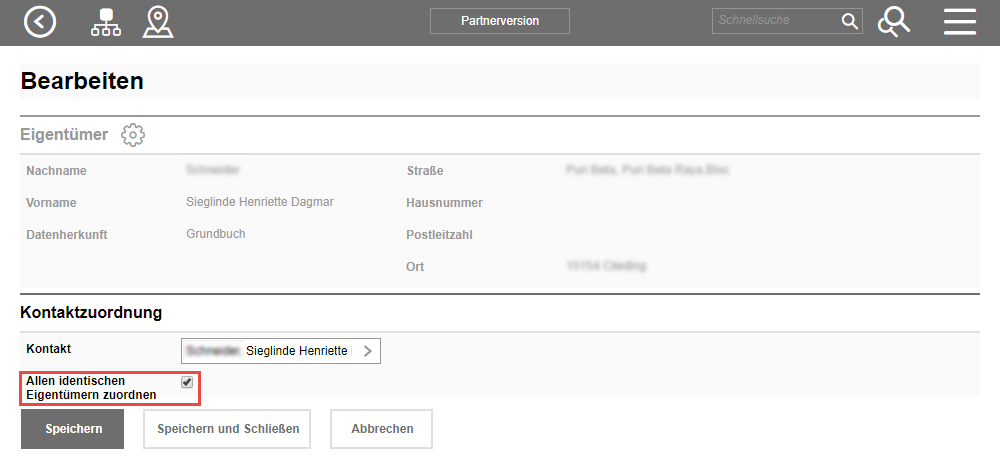Click the Datenherkunft value Grundbuch
The image size is (1000, 459).
(x=216, y=234)
